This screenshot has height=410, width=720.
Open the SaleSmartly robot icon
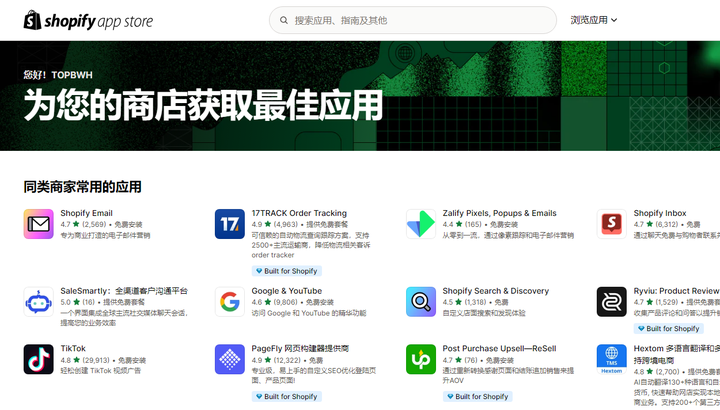(x=39, y=302)
